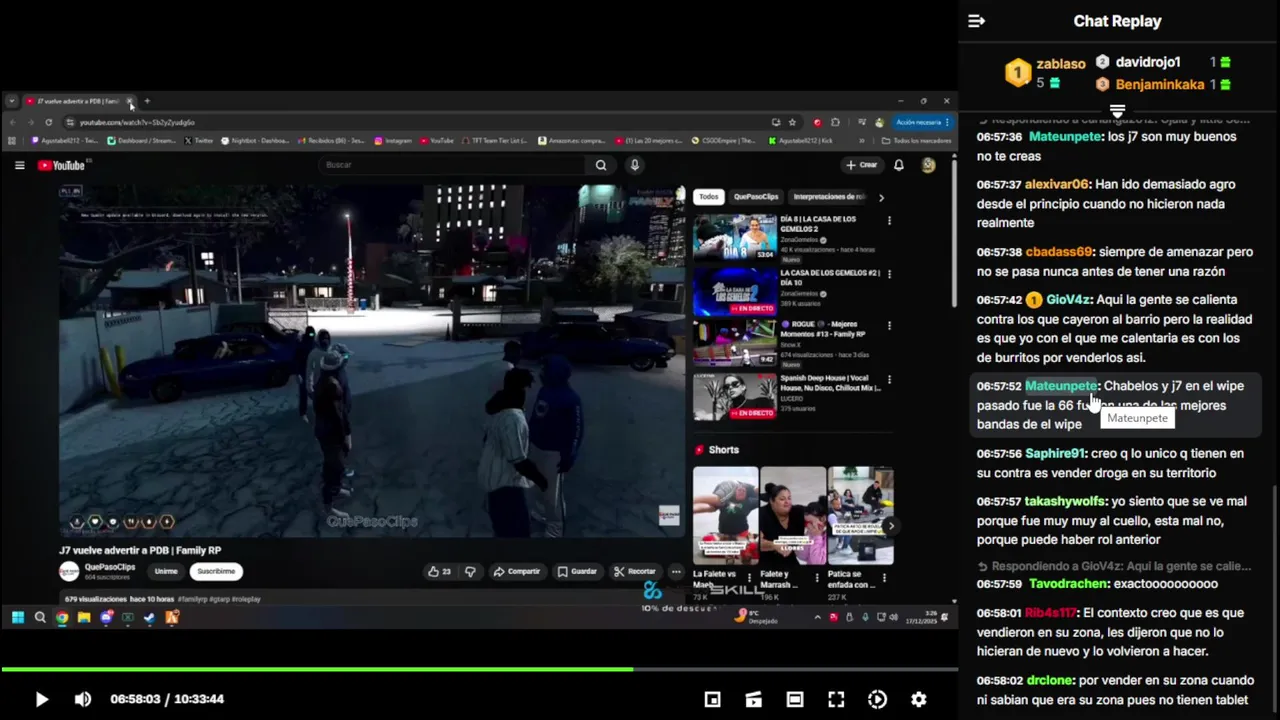Show more filter chips with the arrow
Viewport: 1280px width, 720px height.
click(881, 197)
